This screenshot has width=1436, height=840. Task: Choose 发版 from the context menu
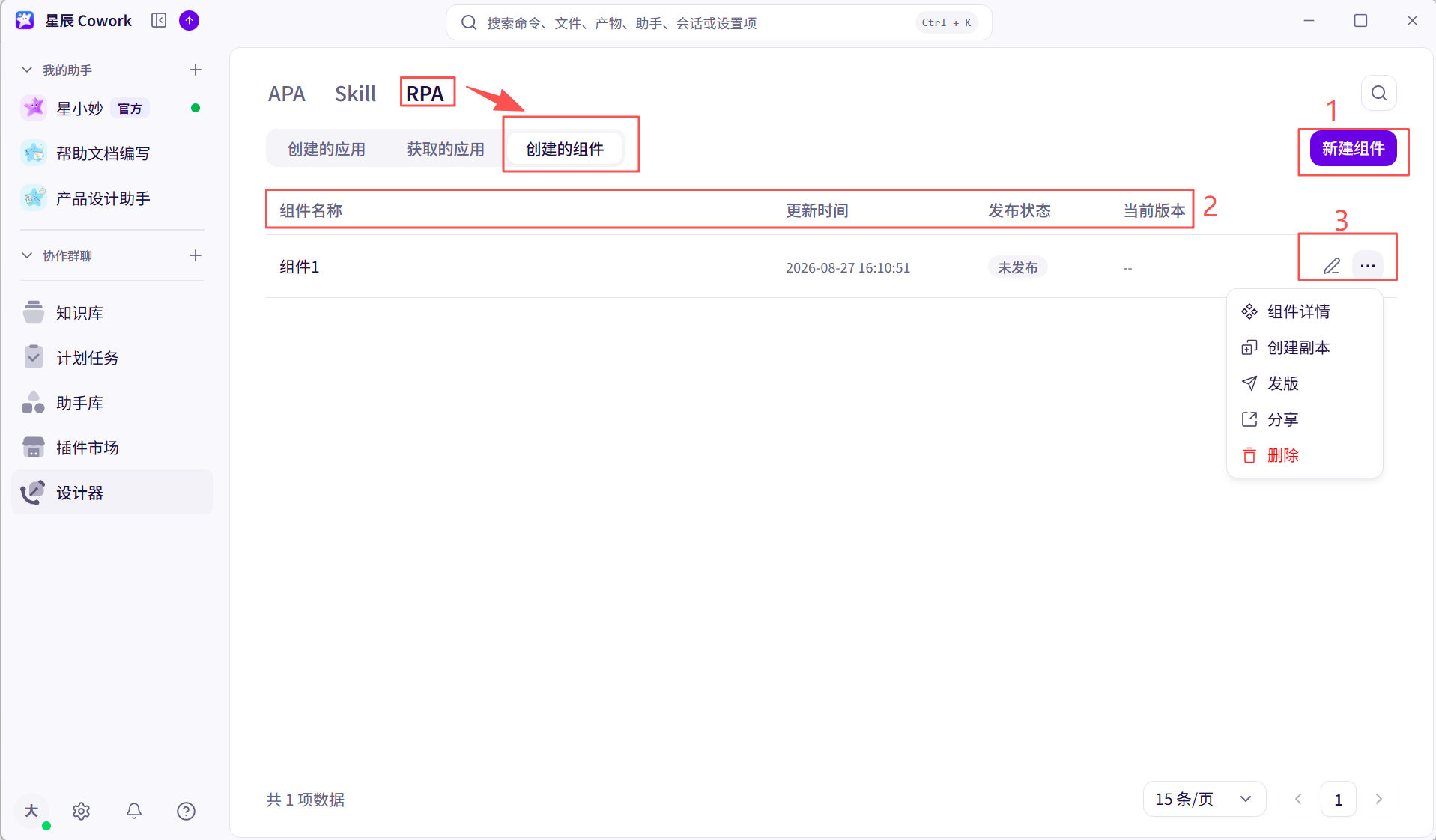pos(1305,383)
